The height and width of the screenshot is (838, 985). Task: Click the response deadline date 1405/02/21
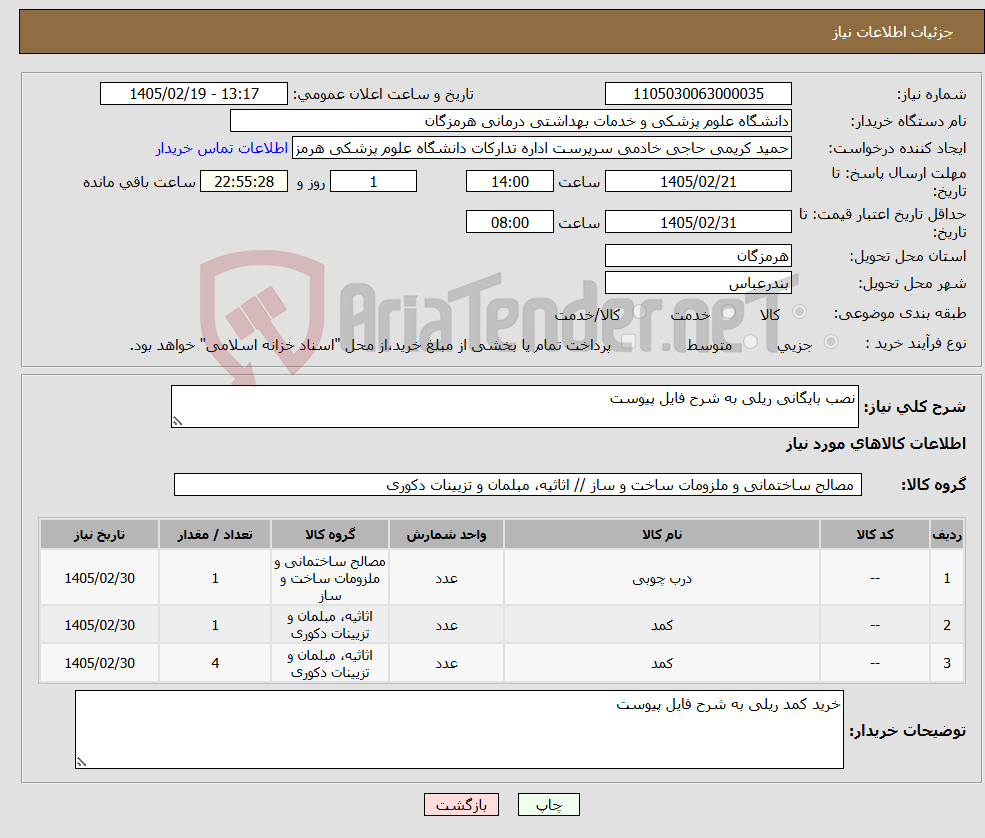coord(698,182)
